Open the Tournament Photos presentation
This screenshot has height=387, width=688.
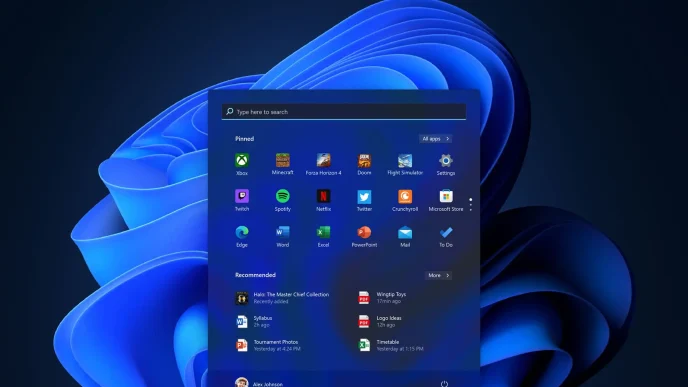click(x=268, y=345)
